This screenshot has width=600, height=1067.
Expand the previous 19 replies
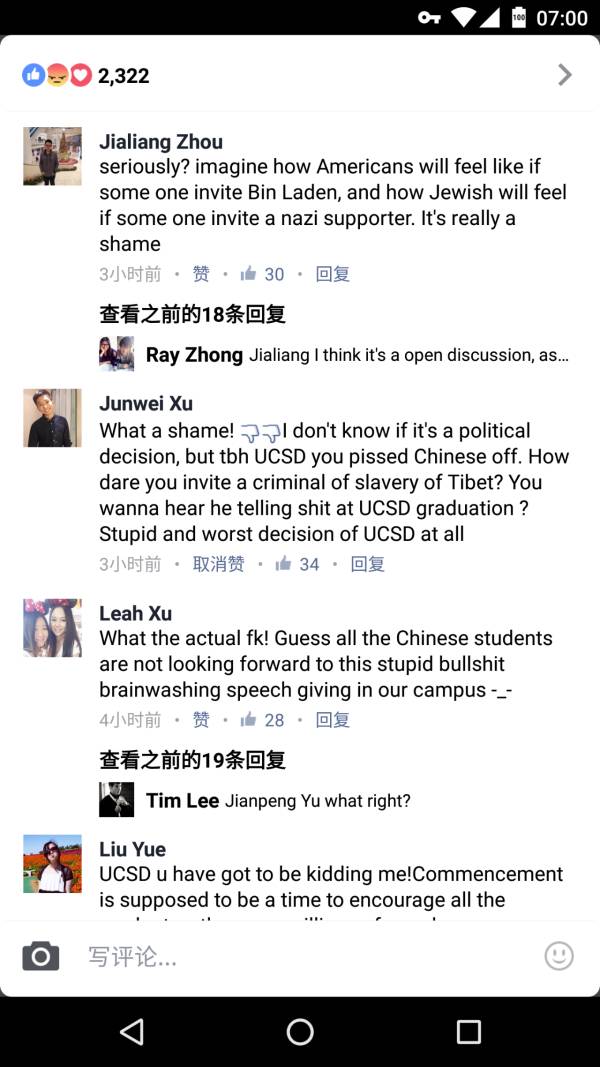pyautogui.click(x=192, y=760)
